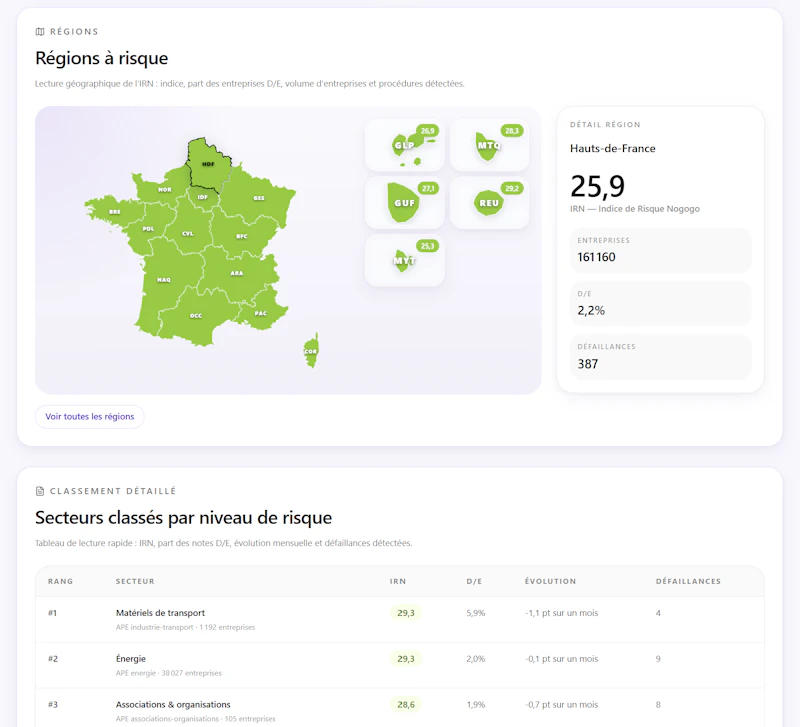800x727 pixels.
Task: Open the GUF Guyane overseas tile
Action: tap(405, 203)
